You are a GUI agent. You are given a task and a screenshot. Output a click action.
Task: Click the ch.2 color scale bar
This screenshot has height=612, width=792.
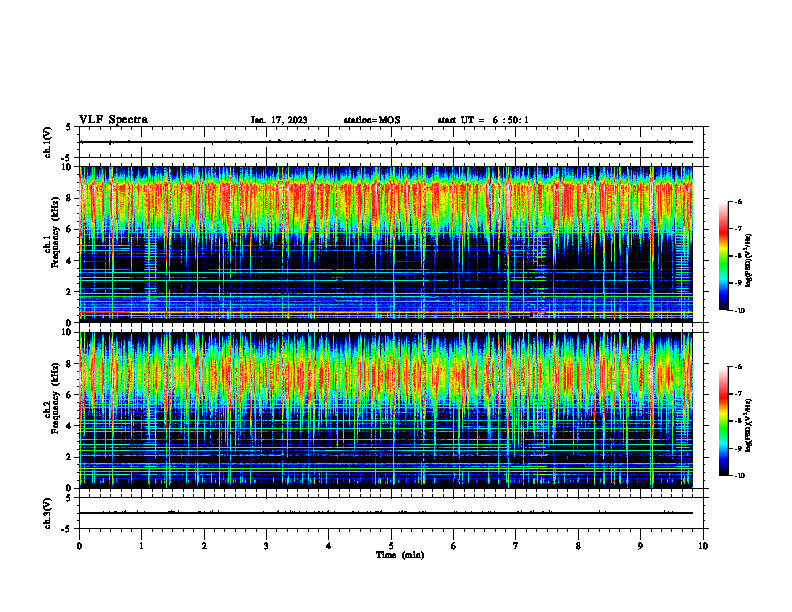click(x=723, y=421)
